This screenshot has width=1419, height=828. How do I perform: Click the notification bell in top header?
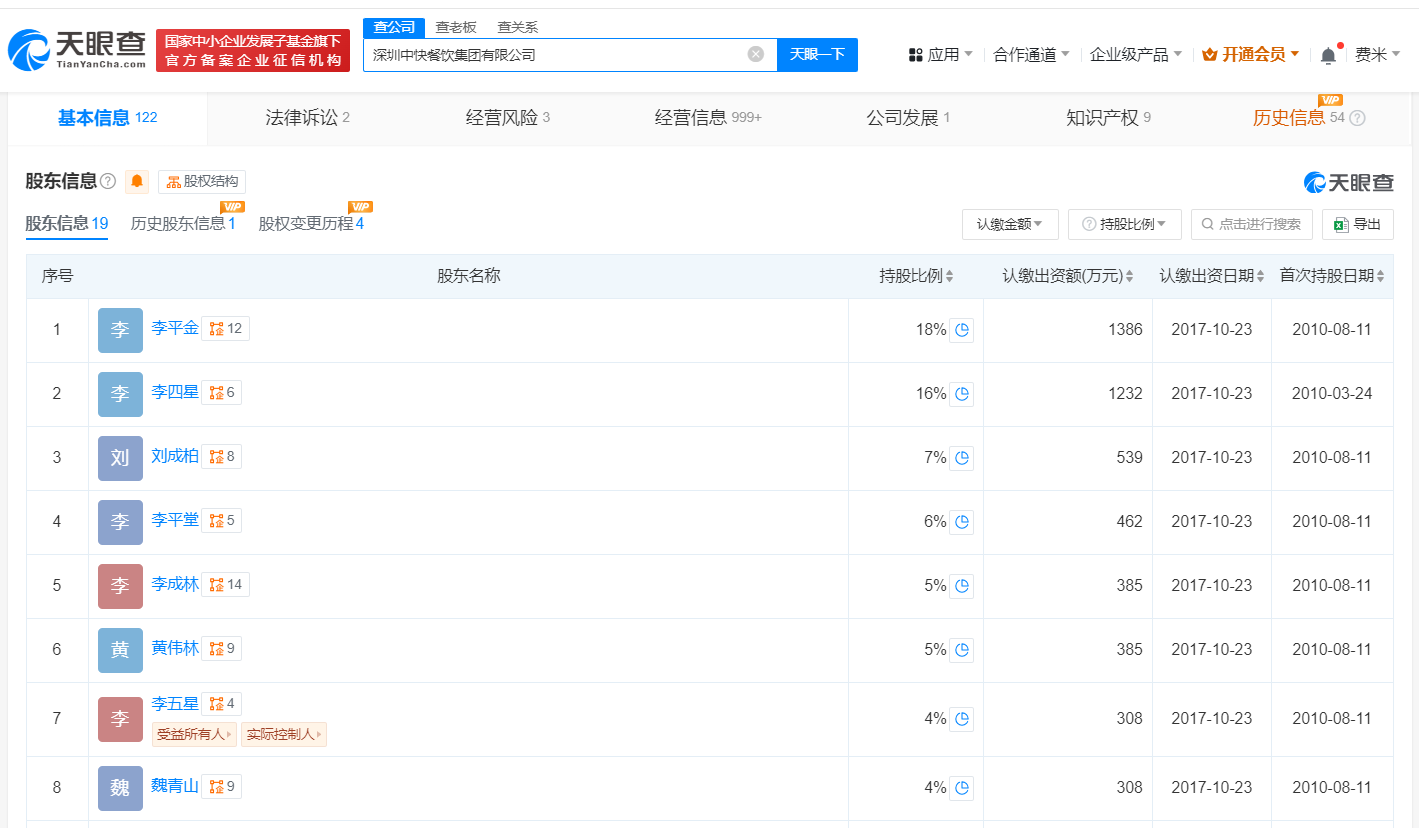tap(1328, 55)
